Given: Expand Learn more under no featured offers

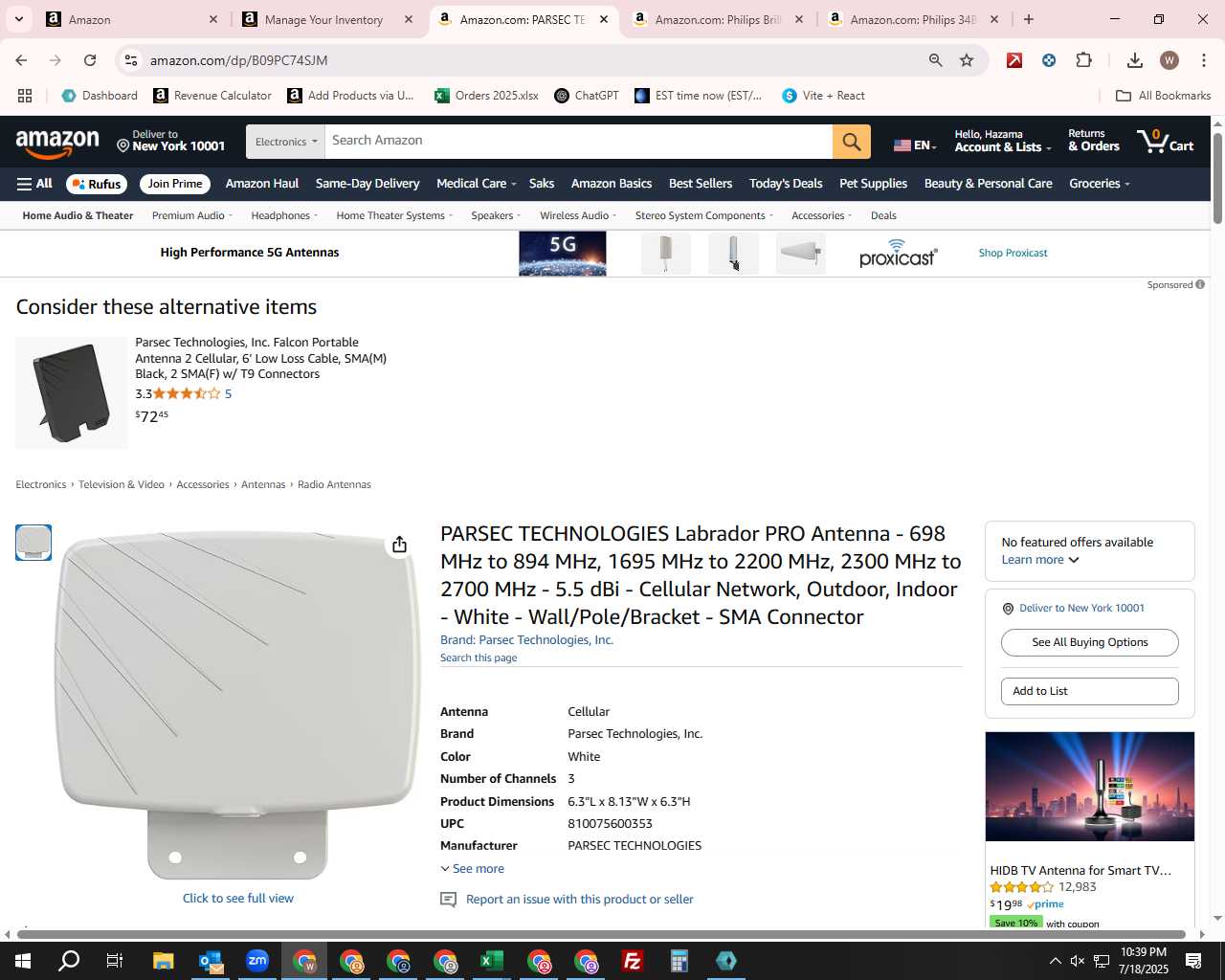Looking at the screenshot, I should pyautogui.click(x=1040, y=560).
